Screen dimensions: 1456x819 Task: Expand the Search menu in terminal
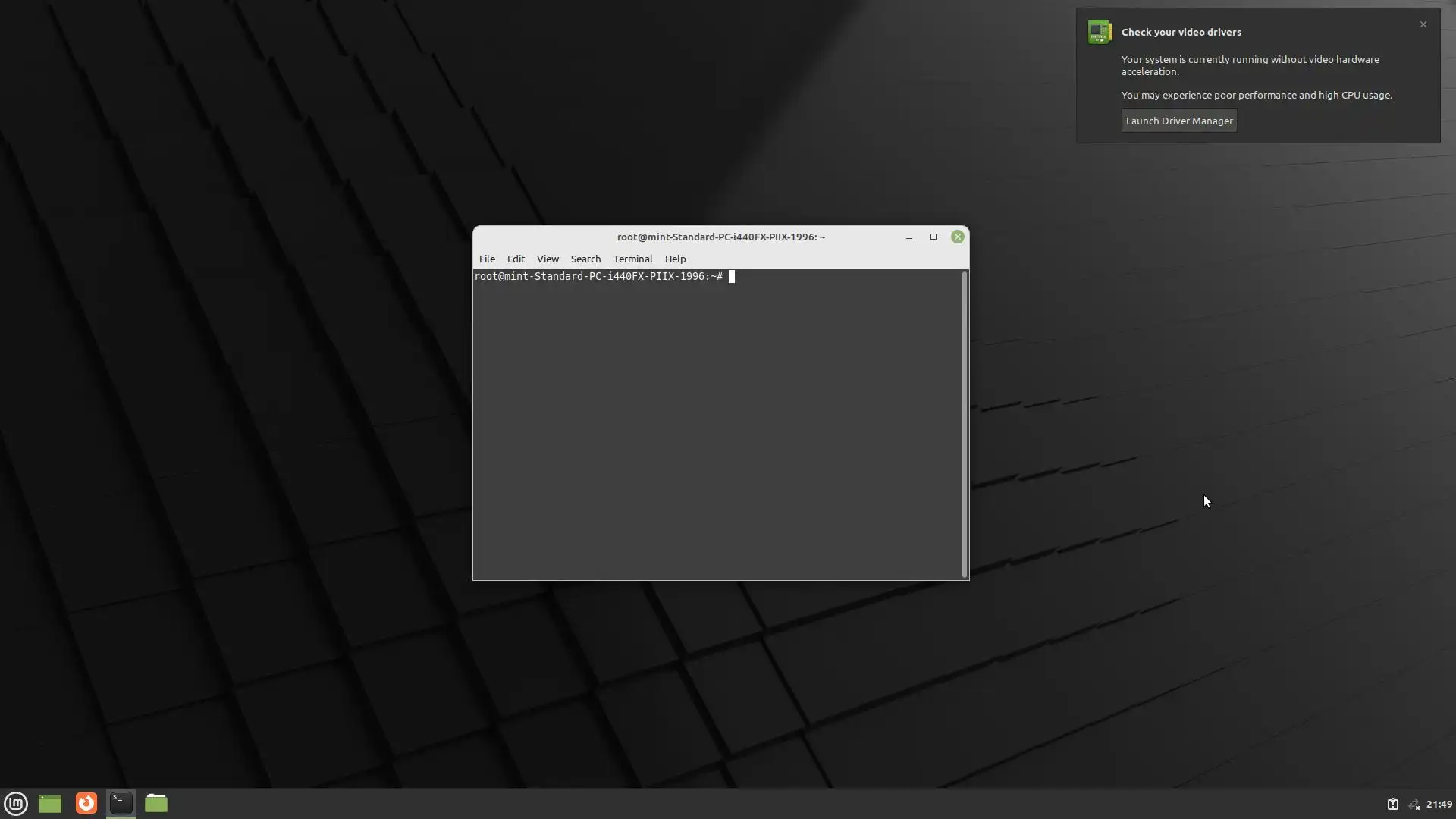(x=585, y=259)
